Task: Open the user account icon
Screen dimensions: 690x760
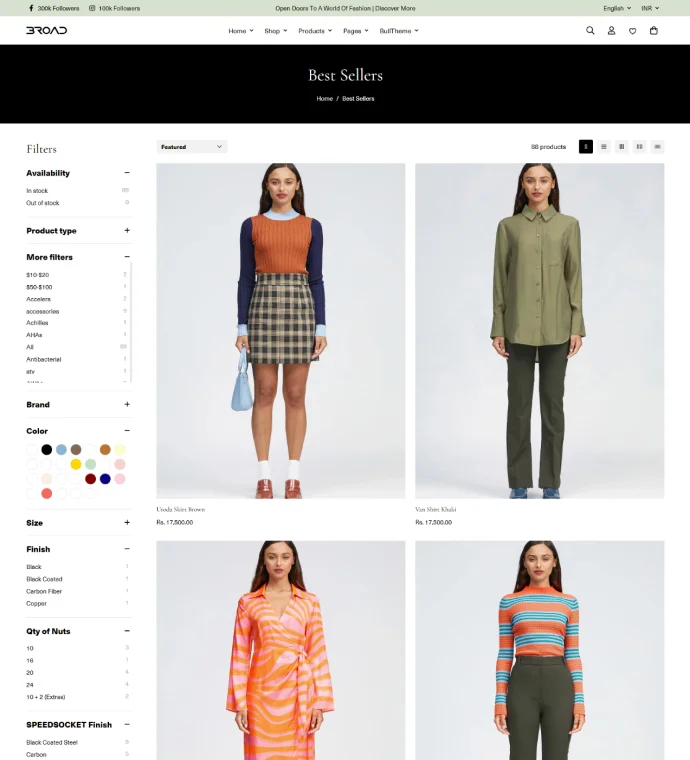Action: tap(612, 31)
